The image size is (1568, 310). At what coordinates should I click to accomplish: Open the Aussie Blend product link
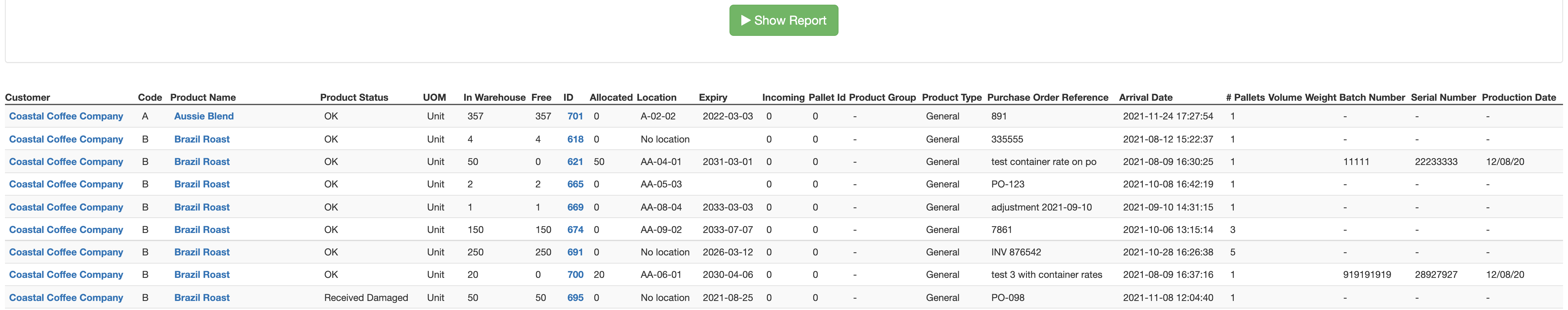pos(203,116)
